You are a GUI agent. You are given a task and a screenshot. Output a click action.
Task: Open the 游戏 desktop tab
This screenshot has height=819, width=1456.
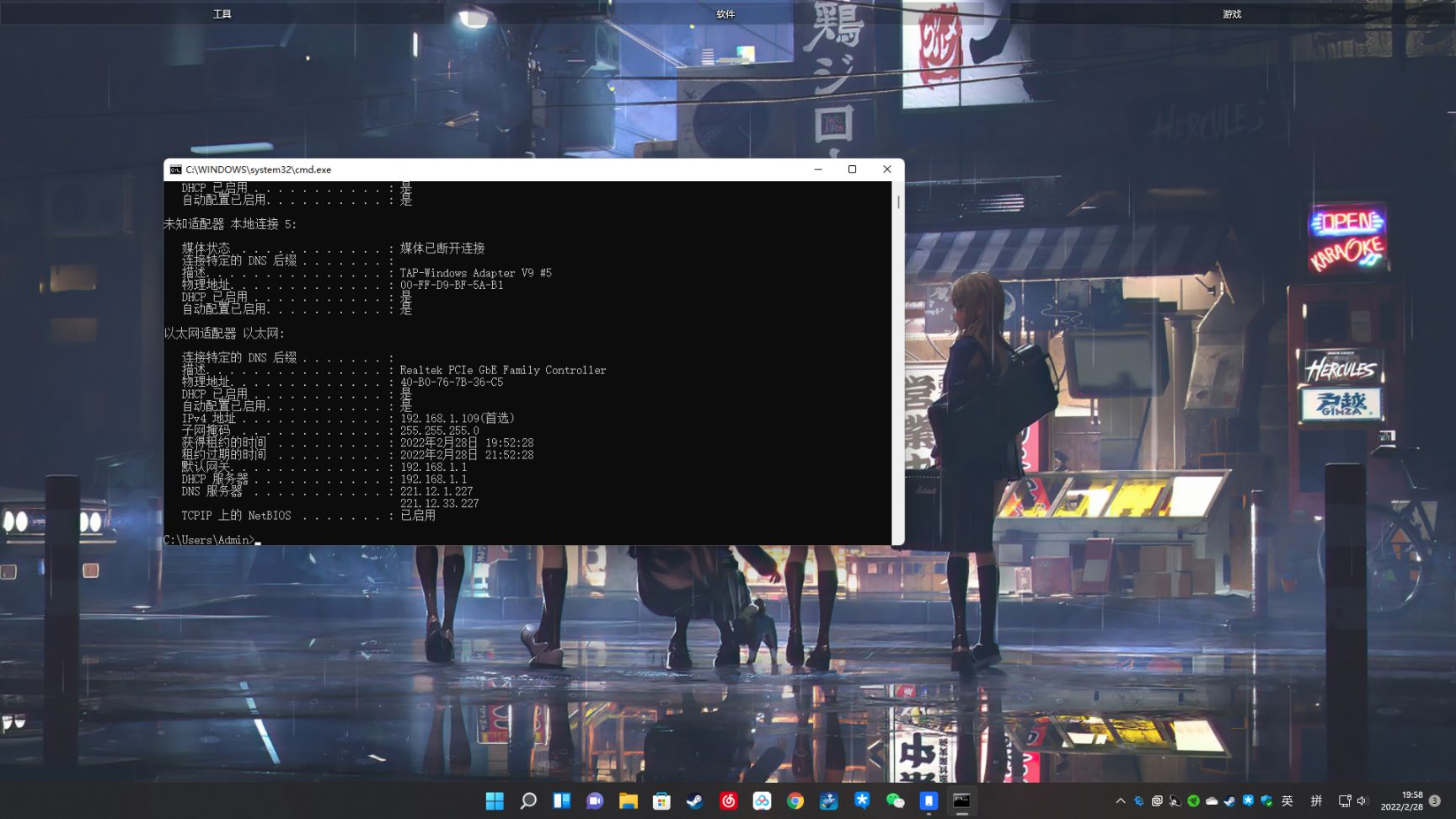pyautogui.click(x=1232, y=13)
